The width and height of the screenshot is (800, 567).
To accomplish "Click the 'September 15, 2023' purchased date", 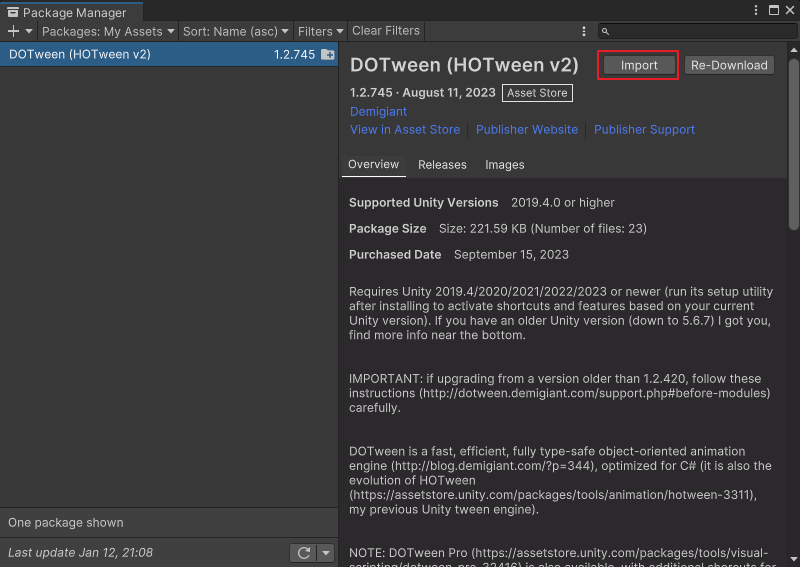I will click(511, 255).
